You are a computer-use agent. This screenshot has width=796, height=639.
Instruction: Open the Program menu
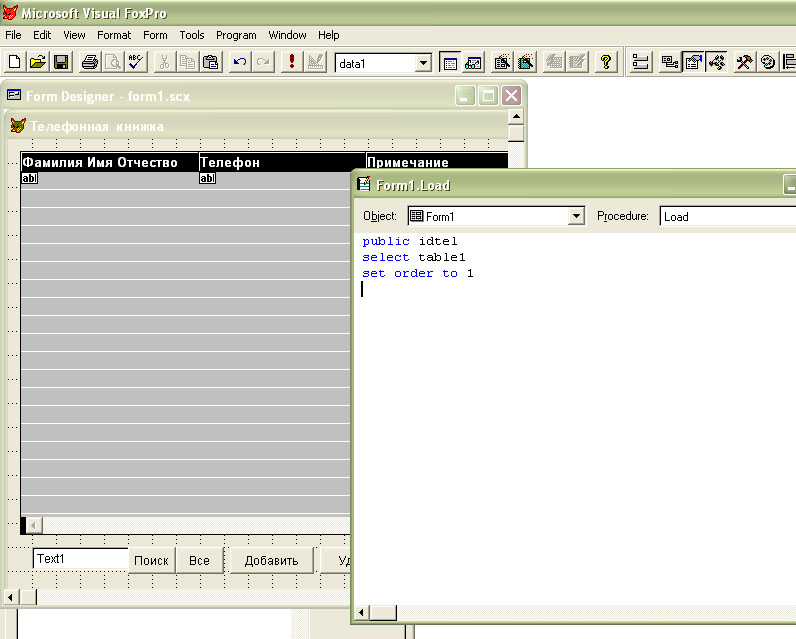[x=236, y=35]
